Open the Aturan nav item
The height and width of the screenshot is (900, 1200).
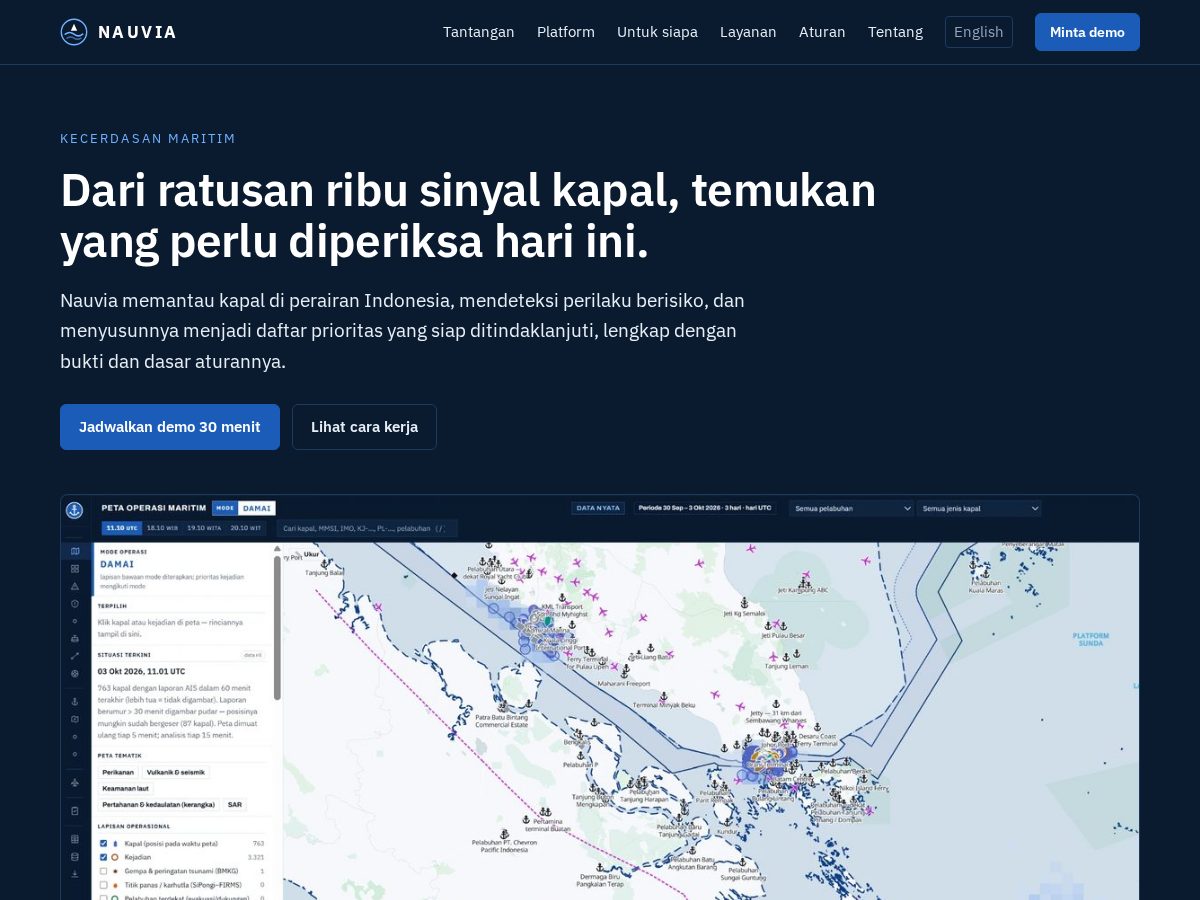click(822, 32)
